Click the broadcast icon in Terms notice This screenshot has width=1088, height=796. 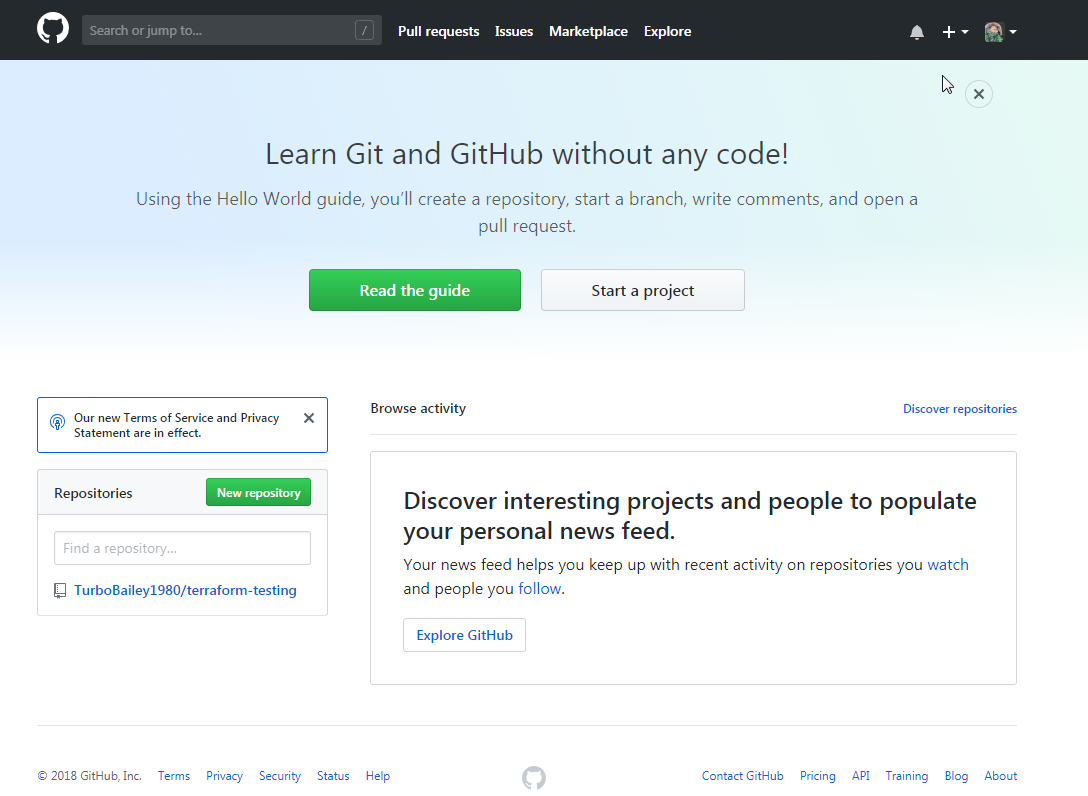(x=58, y=422)
